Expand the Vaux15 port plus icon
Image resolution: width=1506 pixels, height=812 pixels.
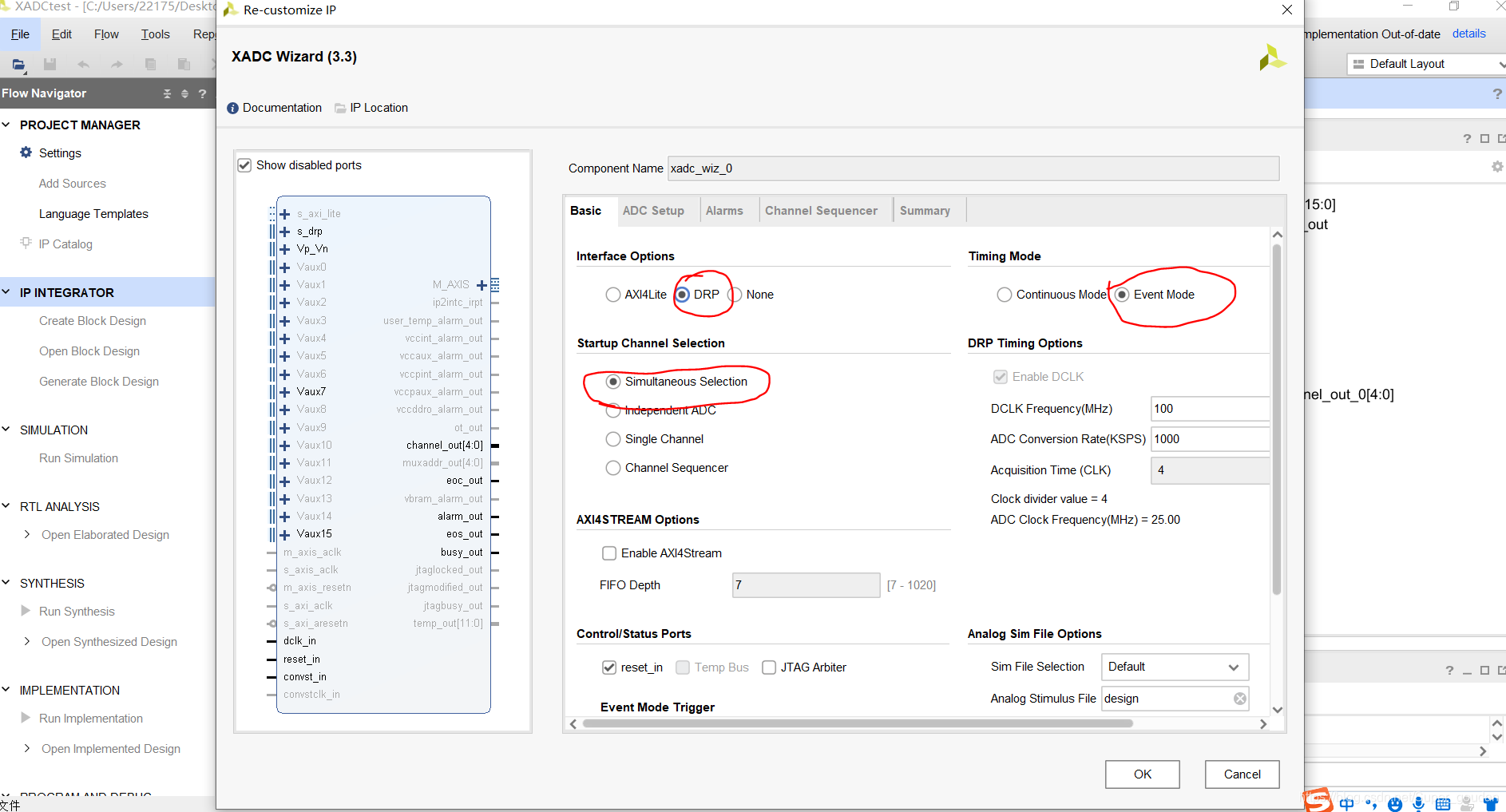tap(284, 534)
